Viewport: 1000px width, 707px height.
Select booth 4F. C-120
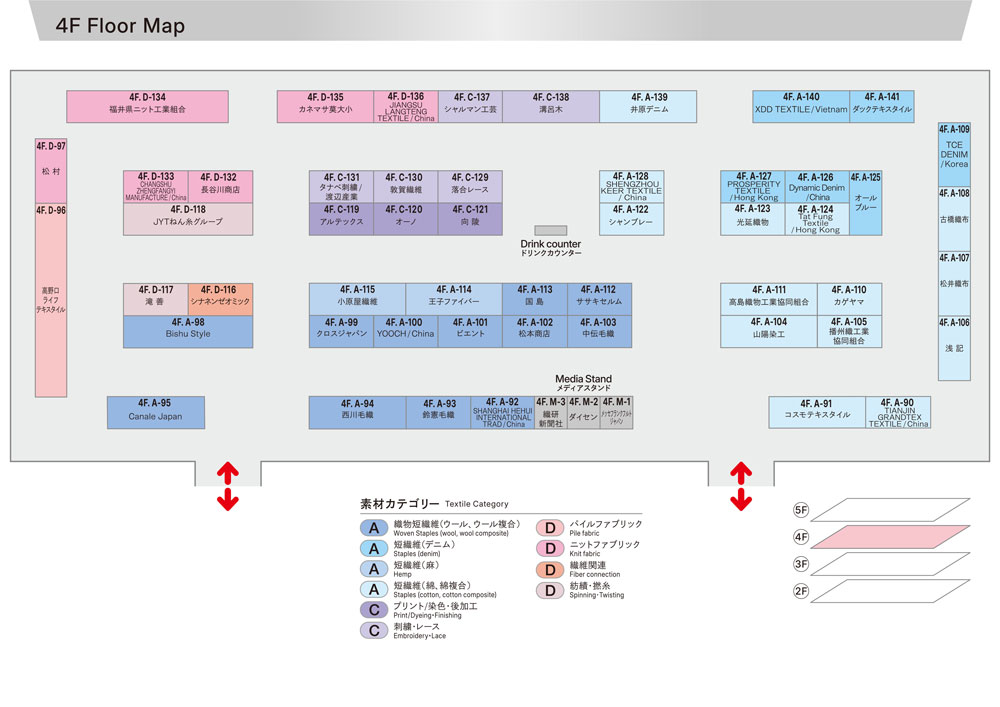pos(406,219)
